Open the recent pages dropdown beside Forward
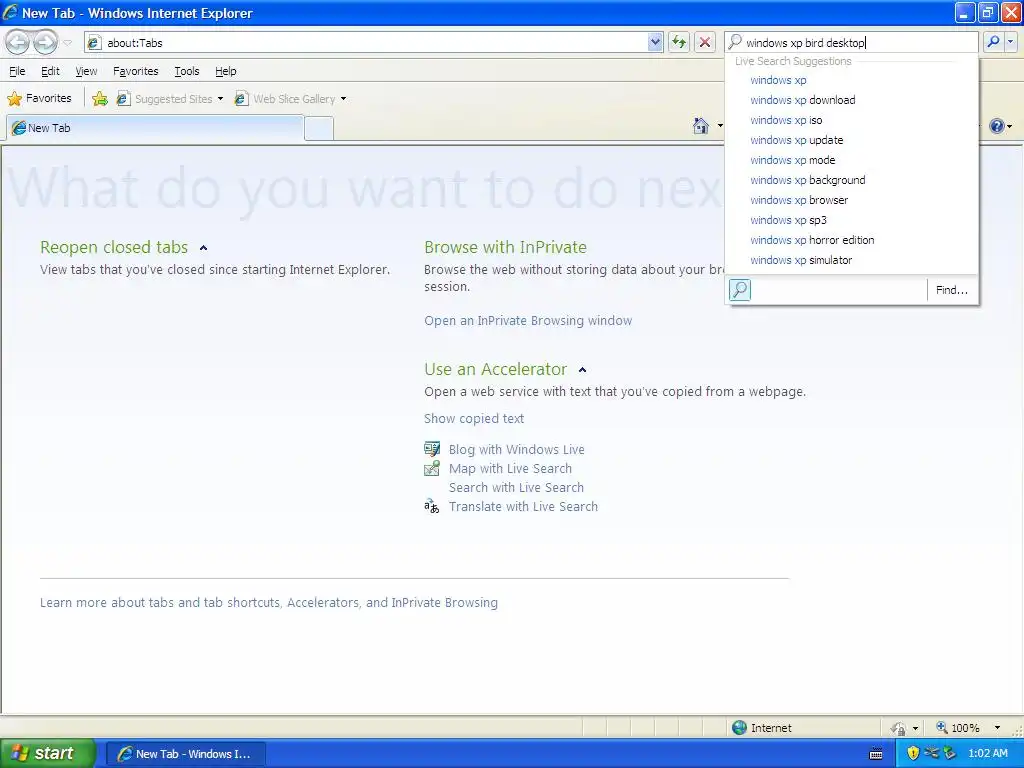Screen dimensions: 1024x768 (x=67, y=43)
